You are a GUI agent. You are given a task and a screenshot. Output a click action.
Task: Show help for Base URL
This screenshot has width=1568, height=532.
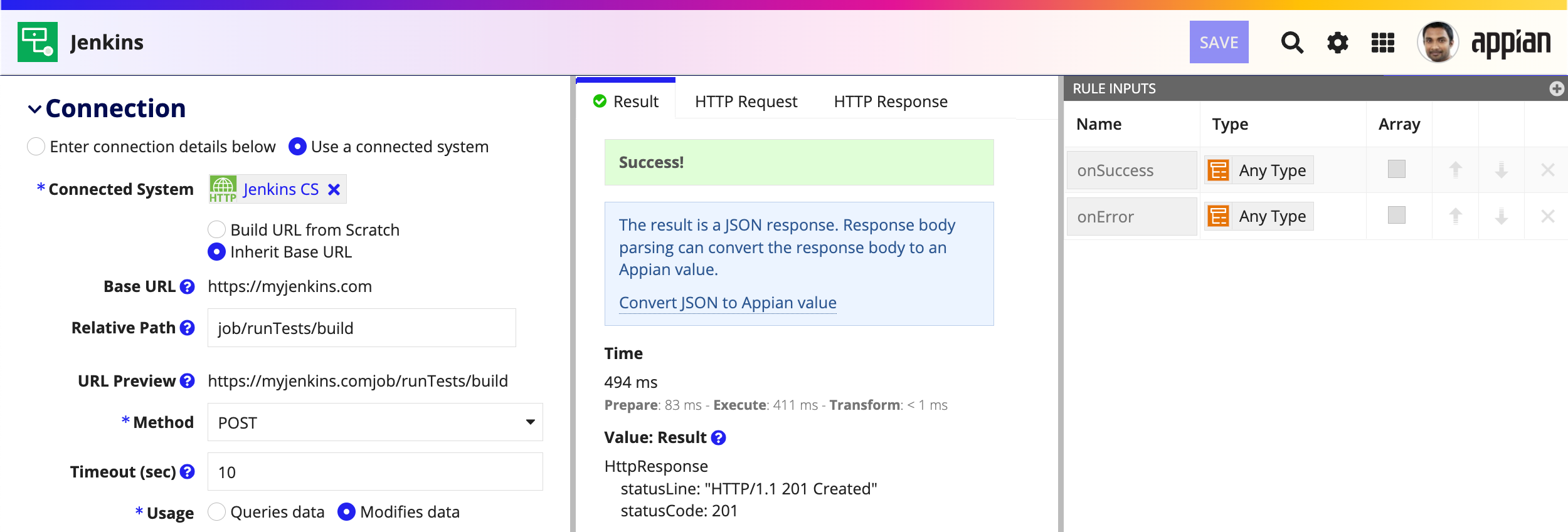coord(187,286)
